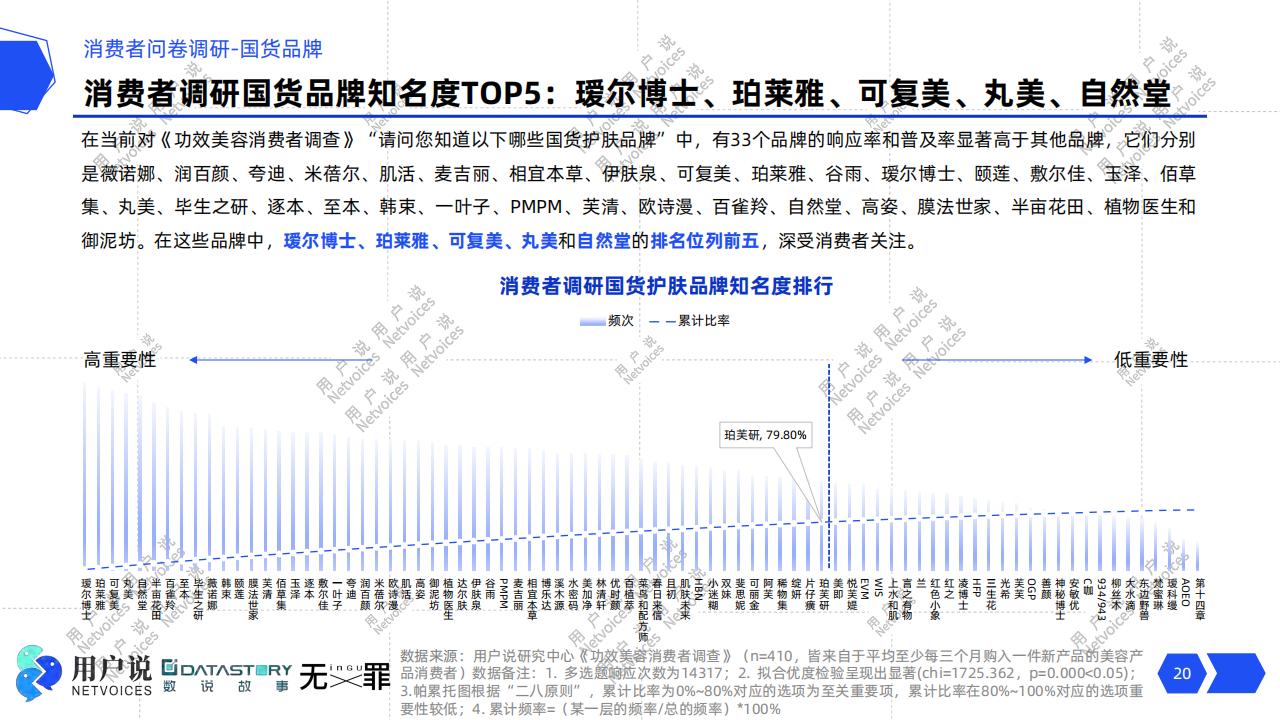
Task: Click the 安敏优 axis label
Action: (x=1074, y=594)
